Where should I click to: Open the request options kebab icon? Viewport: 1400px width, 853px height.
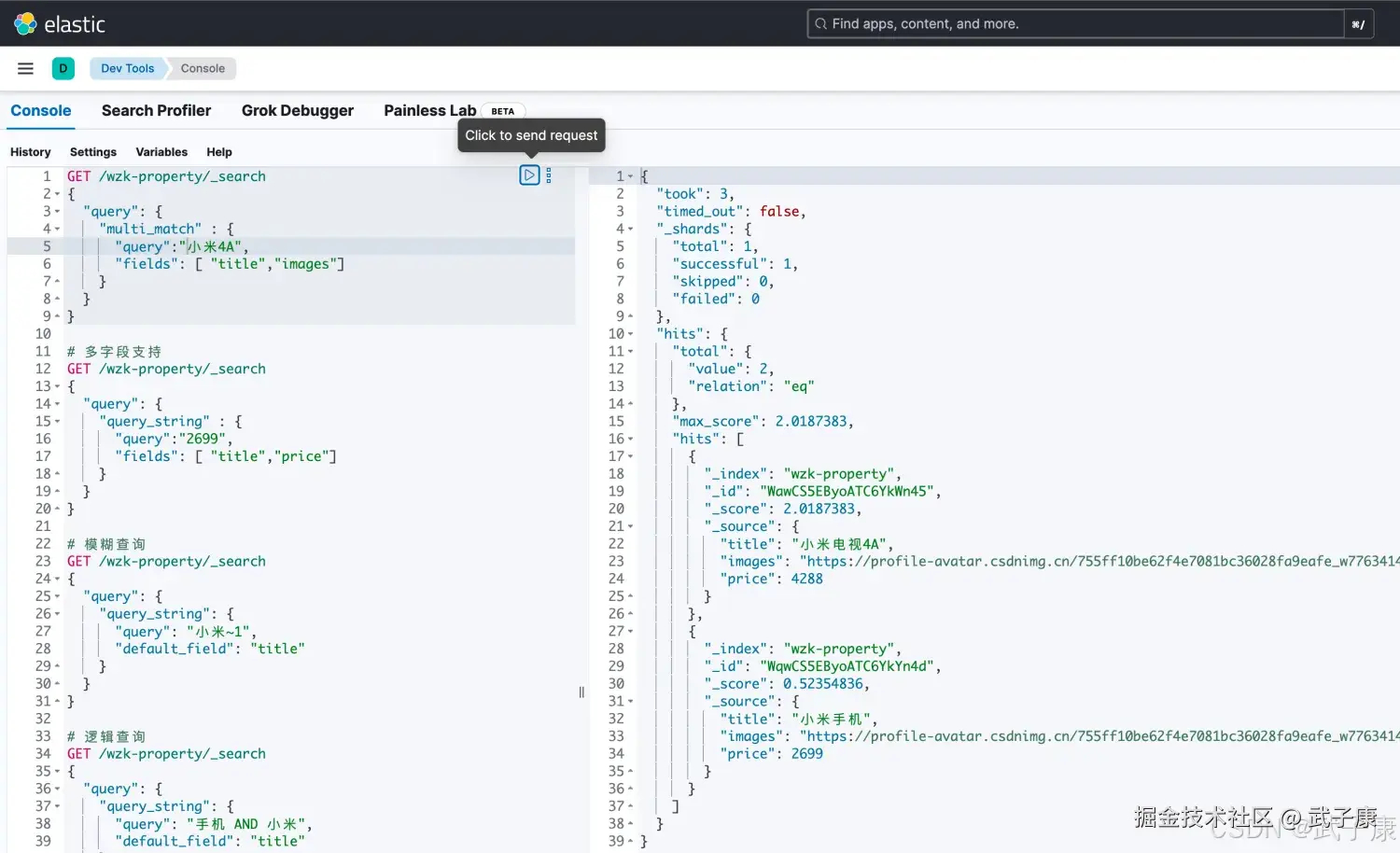[x=548, y=175]
